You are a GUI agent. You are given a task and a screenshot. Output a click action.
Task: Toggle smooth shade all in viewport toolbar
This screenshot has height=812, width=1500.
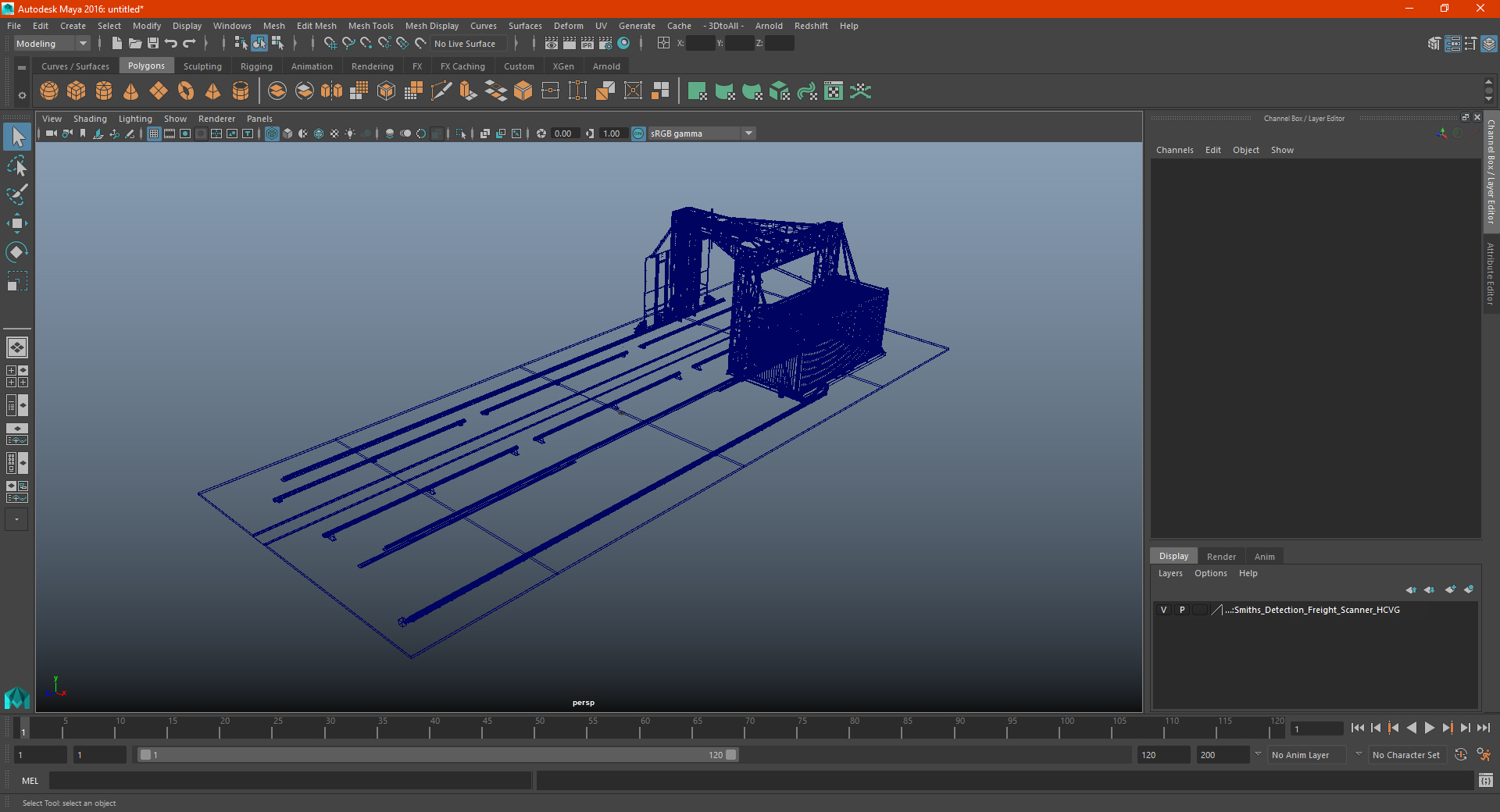coord(287,134)
